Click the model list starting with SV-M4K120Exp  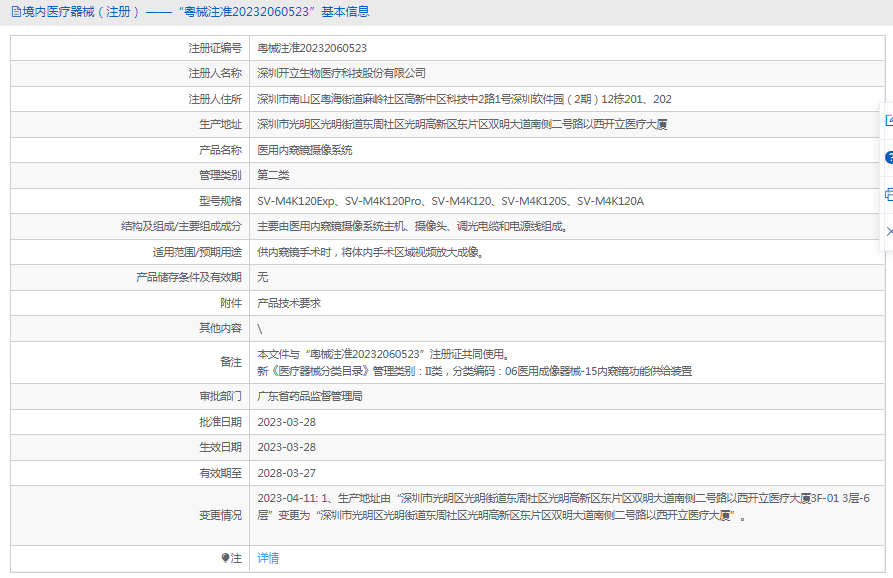[450, 201]
